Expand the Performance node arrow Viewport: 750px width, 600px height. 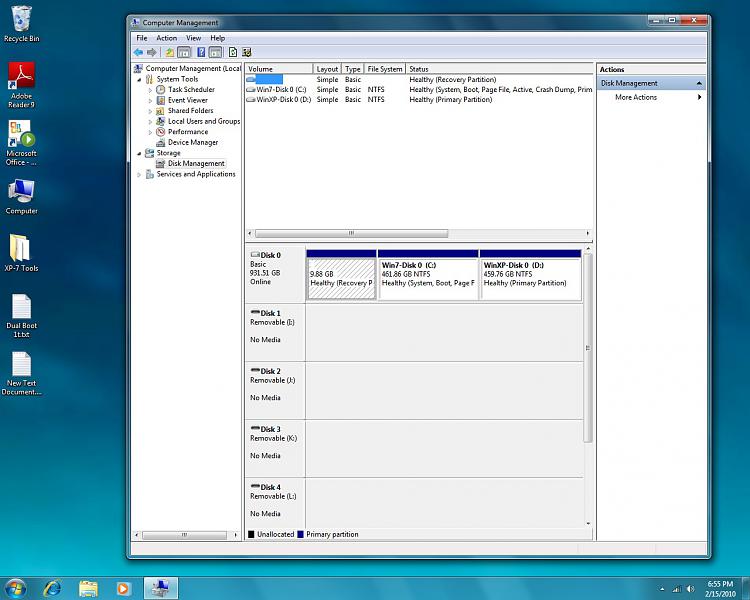click(x=150, y=132)
